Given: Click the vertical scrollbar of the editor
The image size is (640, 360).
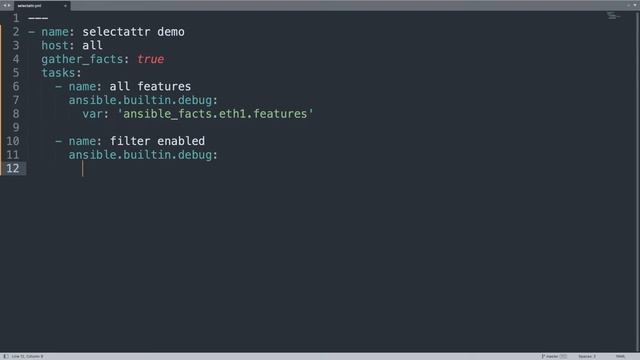Looking at the screenshot, I should tap(638, 181).
